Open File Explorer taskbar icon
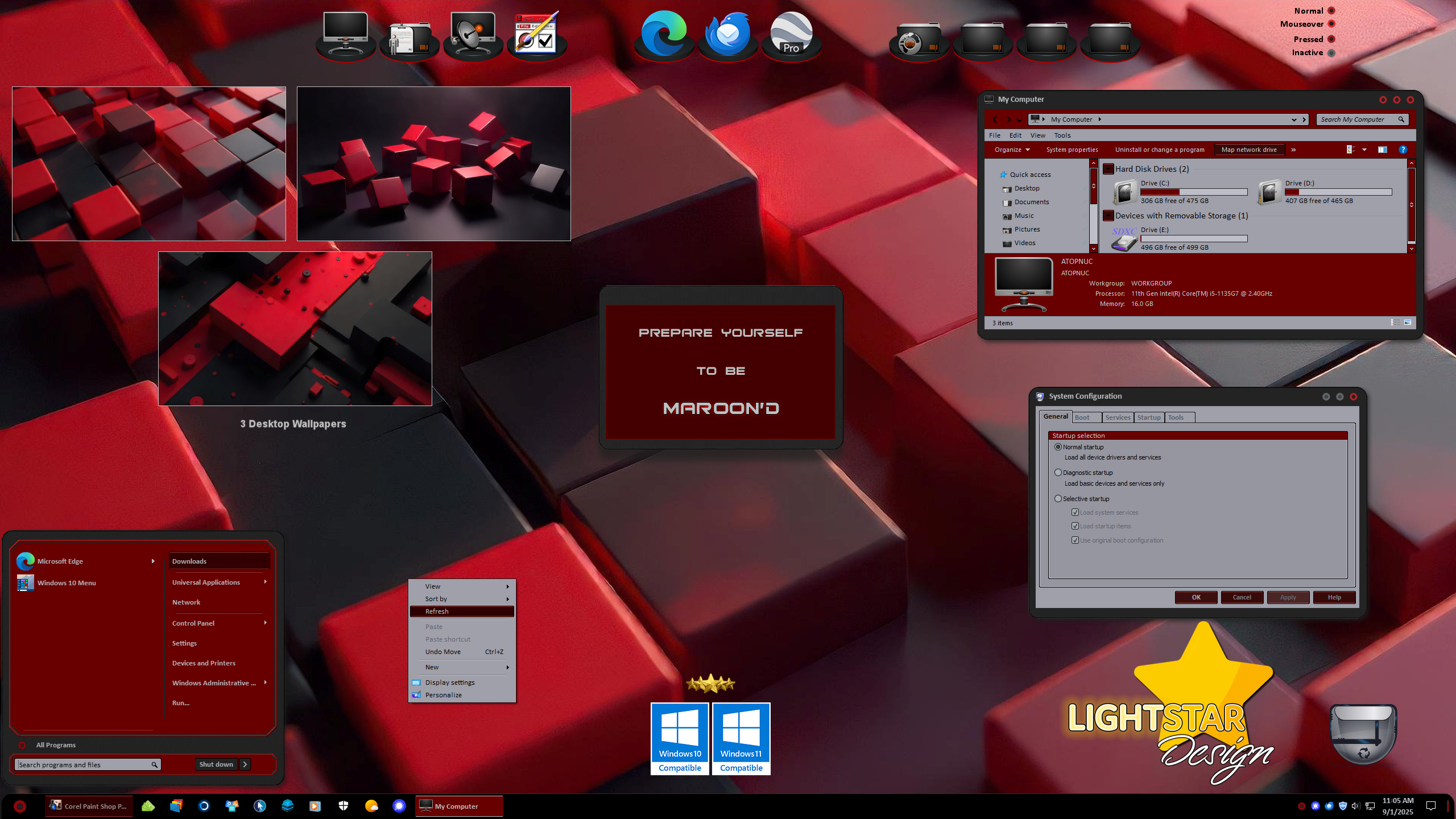Viewport: 1456px width, 819px height. (x=176, y=806)
